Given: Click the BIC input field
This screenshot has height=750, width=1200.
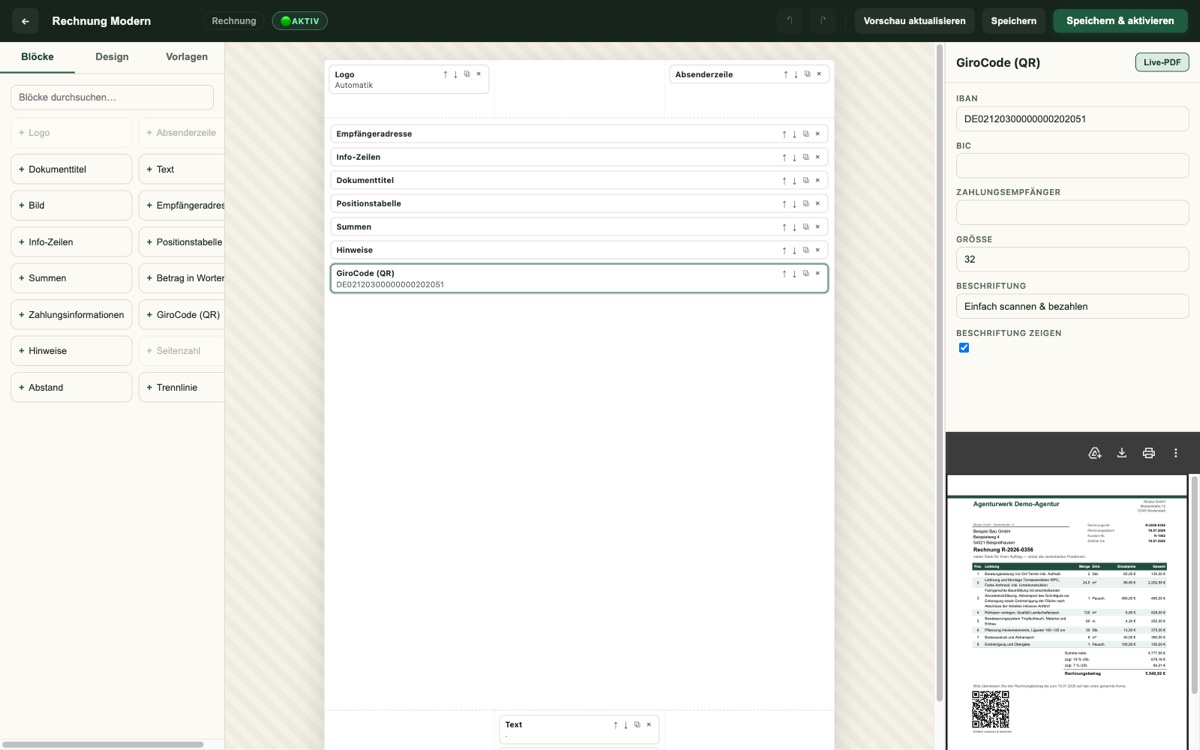Looking at the screenshot, I should coord(1072,166).
